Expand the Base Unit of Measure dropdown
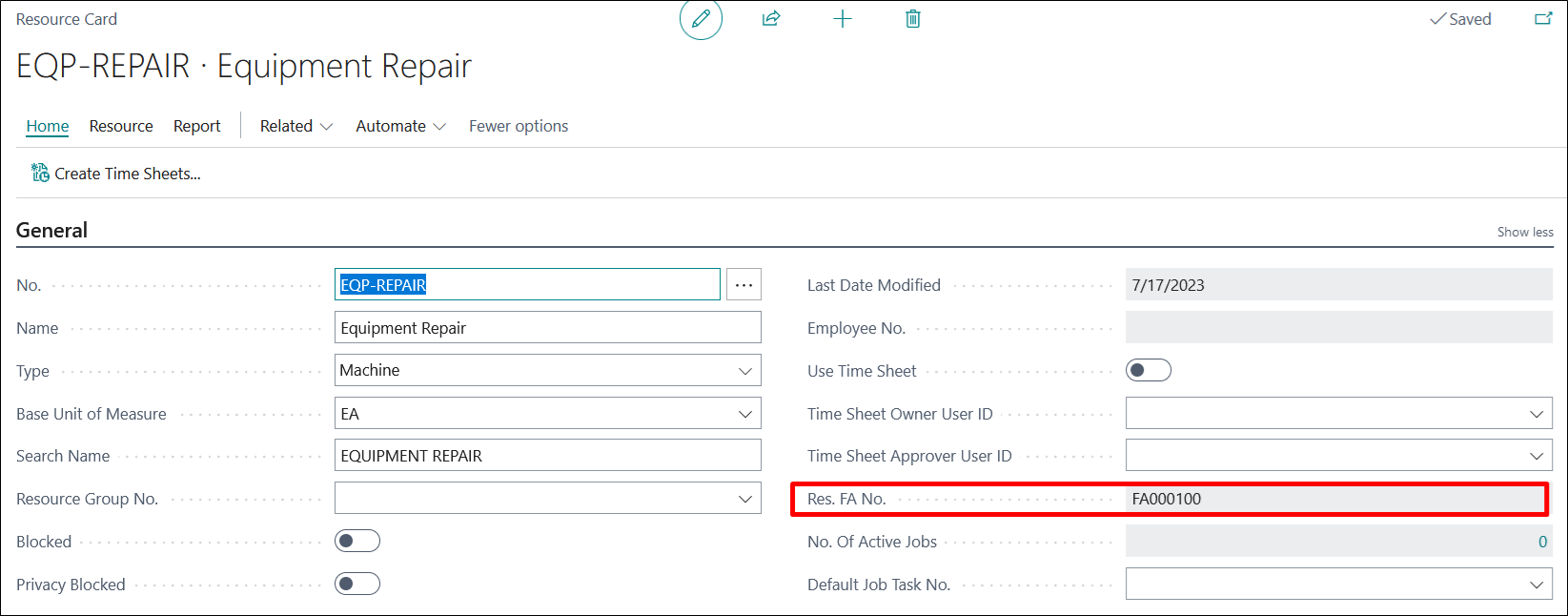1568x616 pixels. (x=744, y=414)
